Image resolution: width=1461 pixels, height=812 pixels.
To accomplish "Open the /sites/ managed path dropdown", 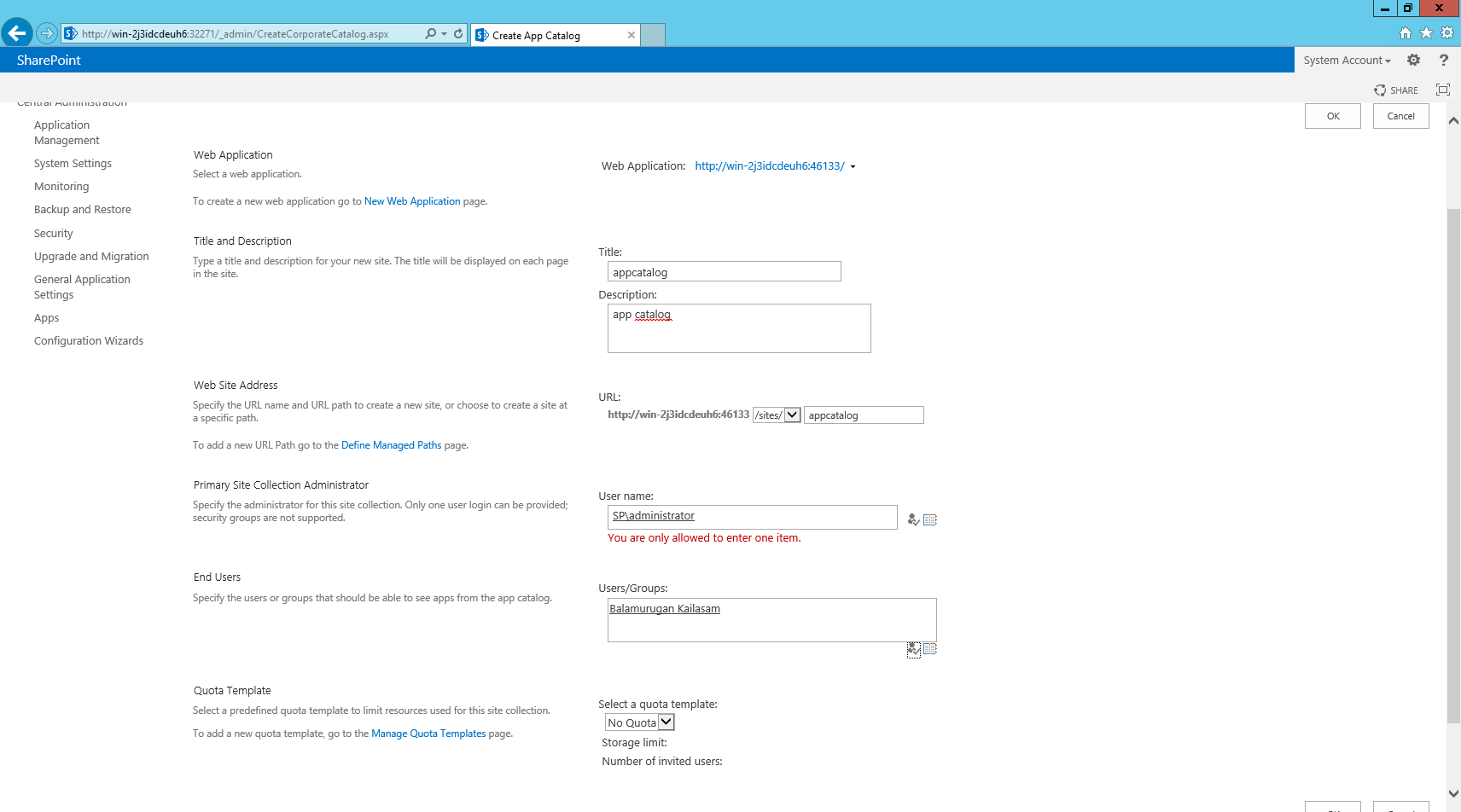I will tap(792, 415).
